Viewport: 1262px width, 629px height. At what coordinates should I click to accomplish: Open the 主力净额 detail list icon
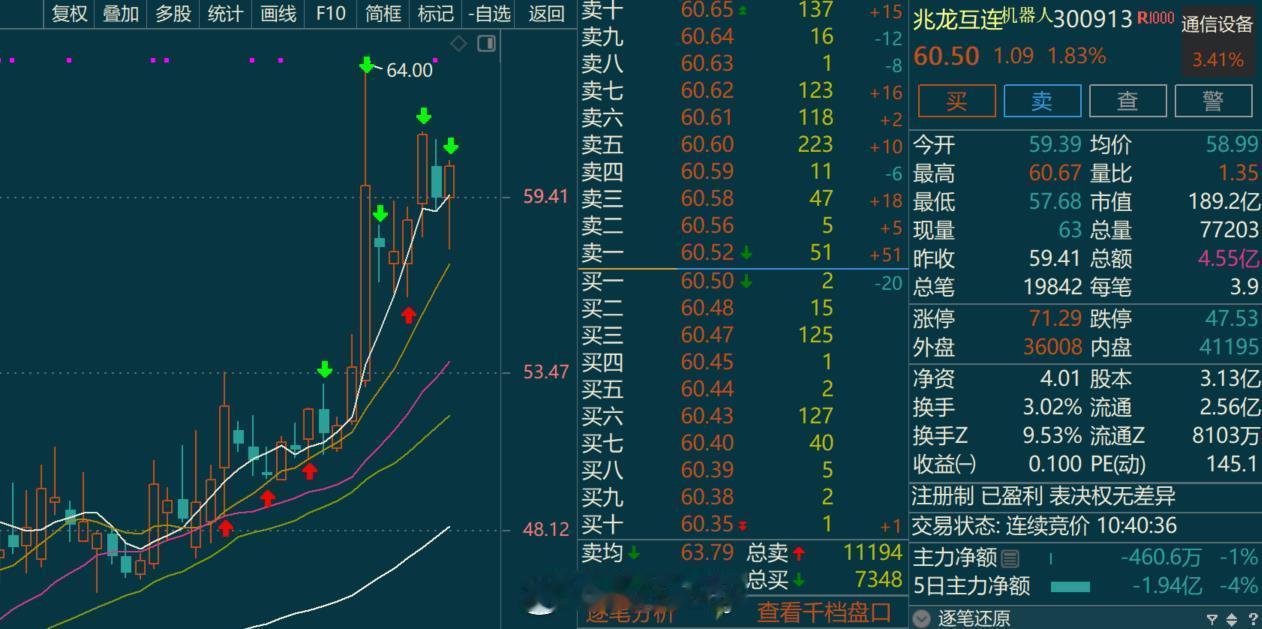click(x=1010, y=559)
